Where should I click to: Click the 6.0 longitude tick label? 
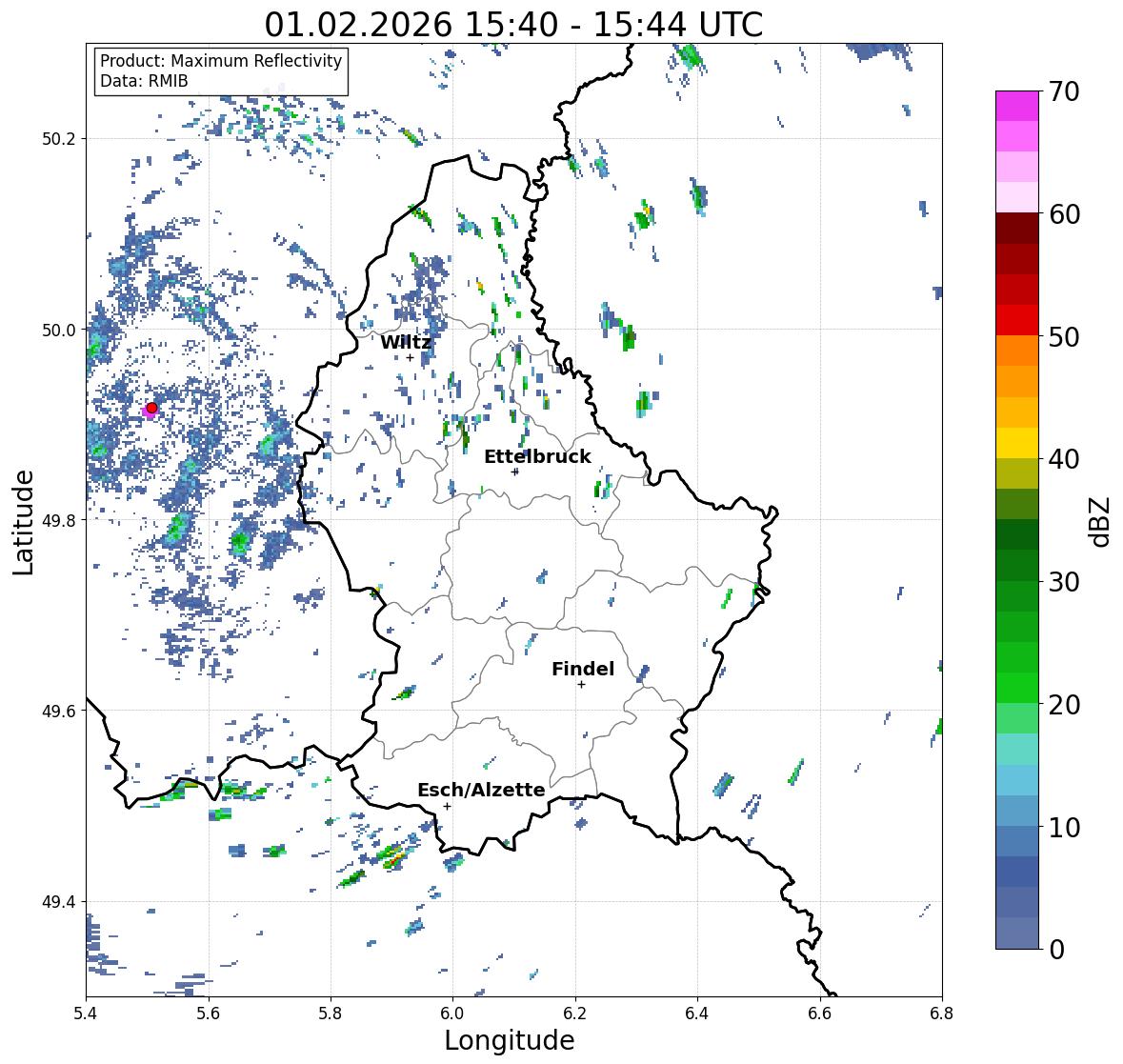(x=452, y=1014)
